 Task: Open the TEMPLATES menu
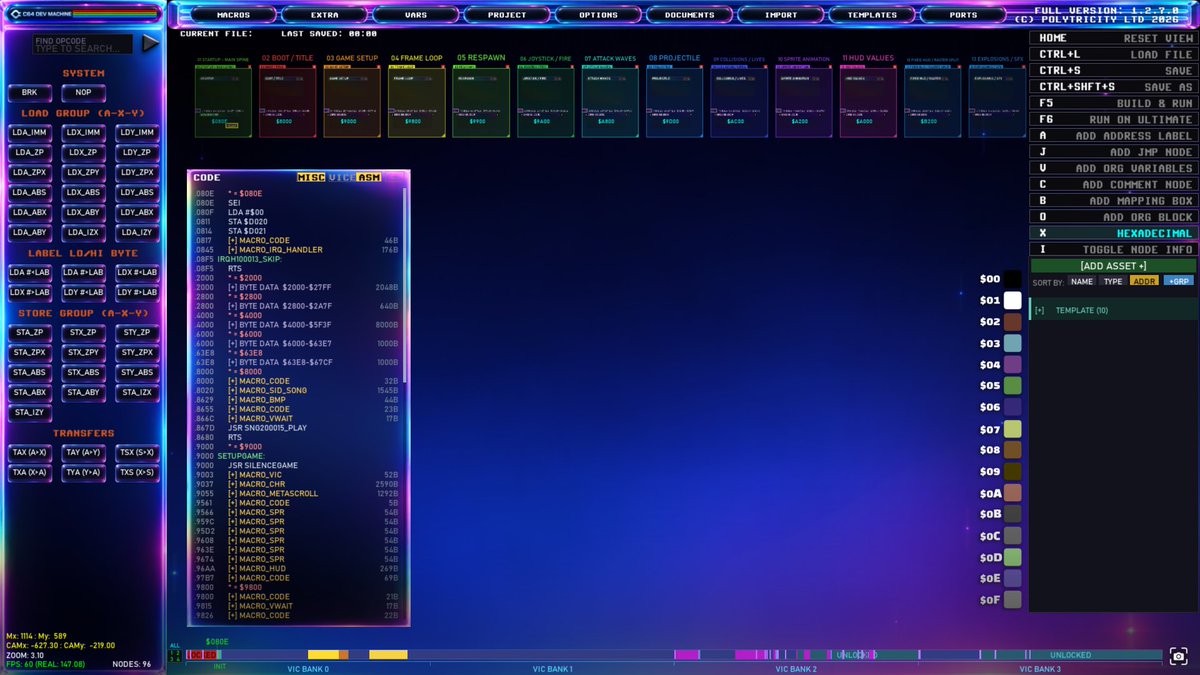pos(872,15)
